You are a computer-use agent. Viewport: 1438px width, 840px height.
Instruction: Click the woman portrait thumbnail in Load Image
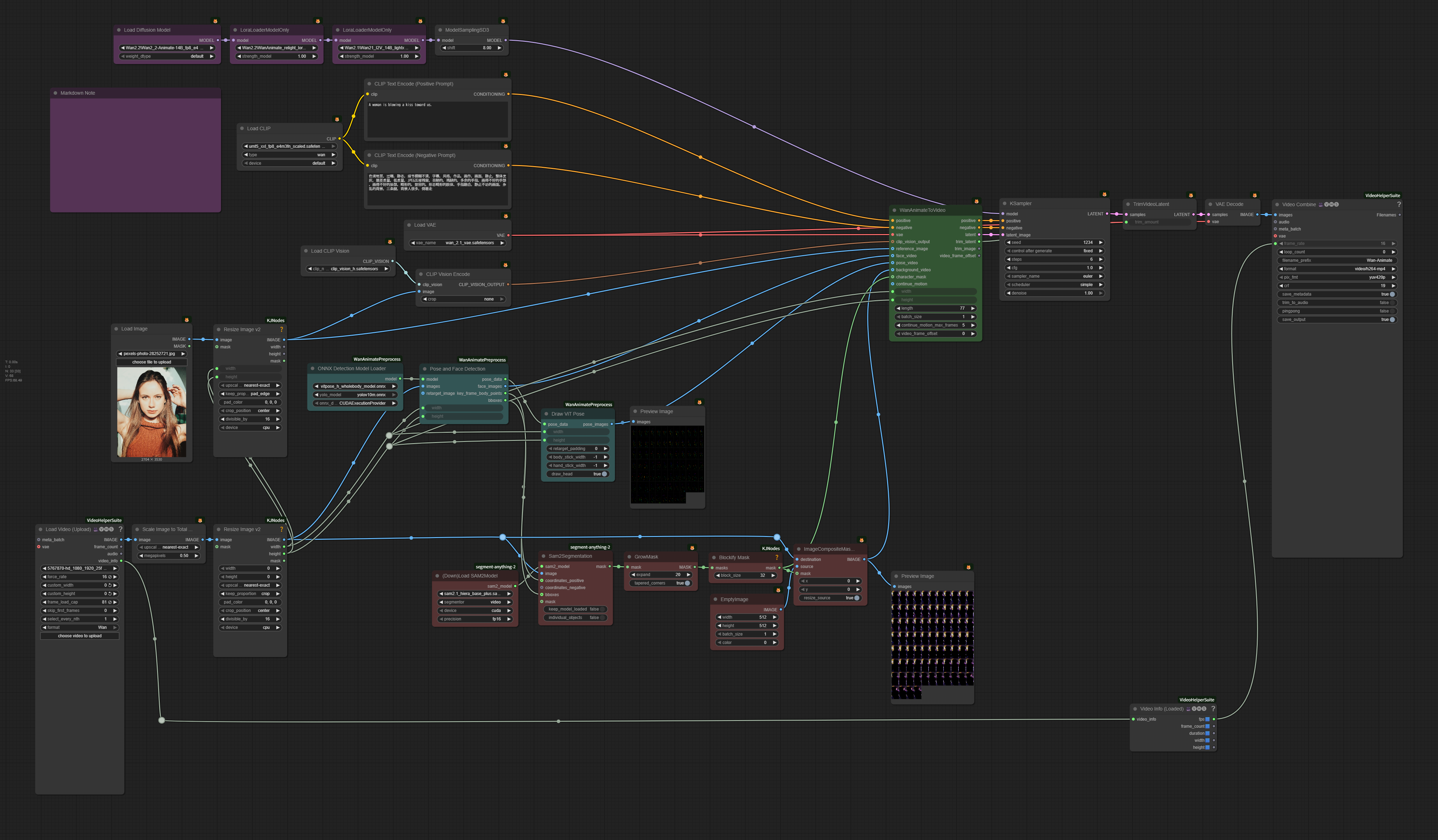(151, 412)
